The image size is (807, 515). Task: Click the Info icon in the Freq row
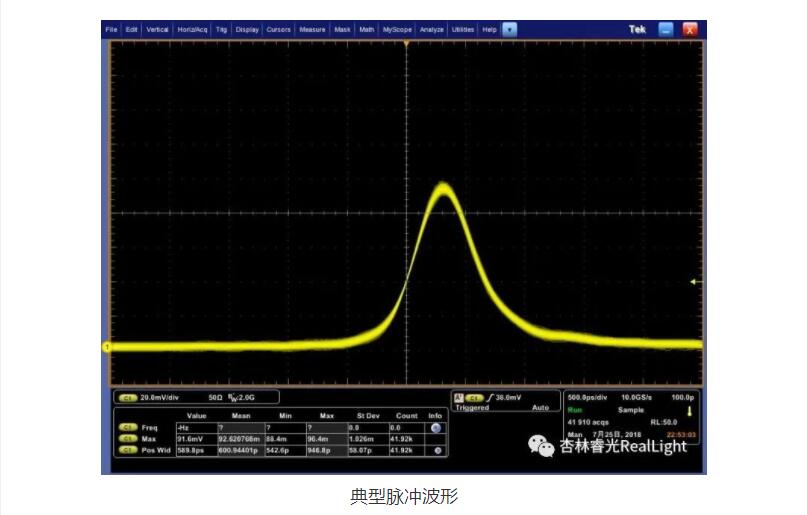coord(436,428)
